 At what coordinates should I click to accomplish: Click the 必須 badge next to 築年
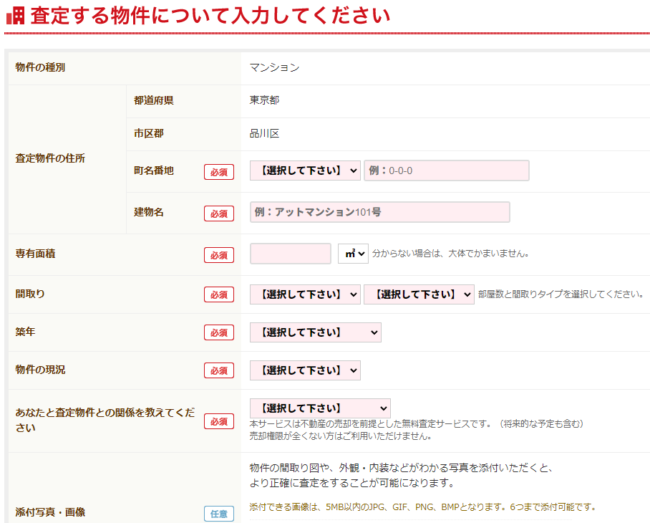[x=219, y=333]
